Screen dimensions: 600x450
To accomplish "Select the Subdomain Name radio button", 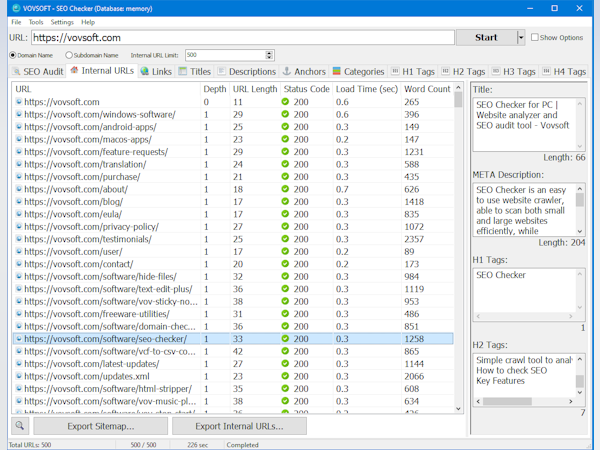I will (69, 55).
